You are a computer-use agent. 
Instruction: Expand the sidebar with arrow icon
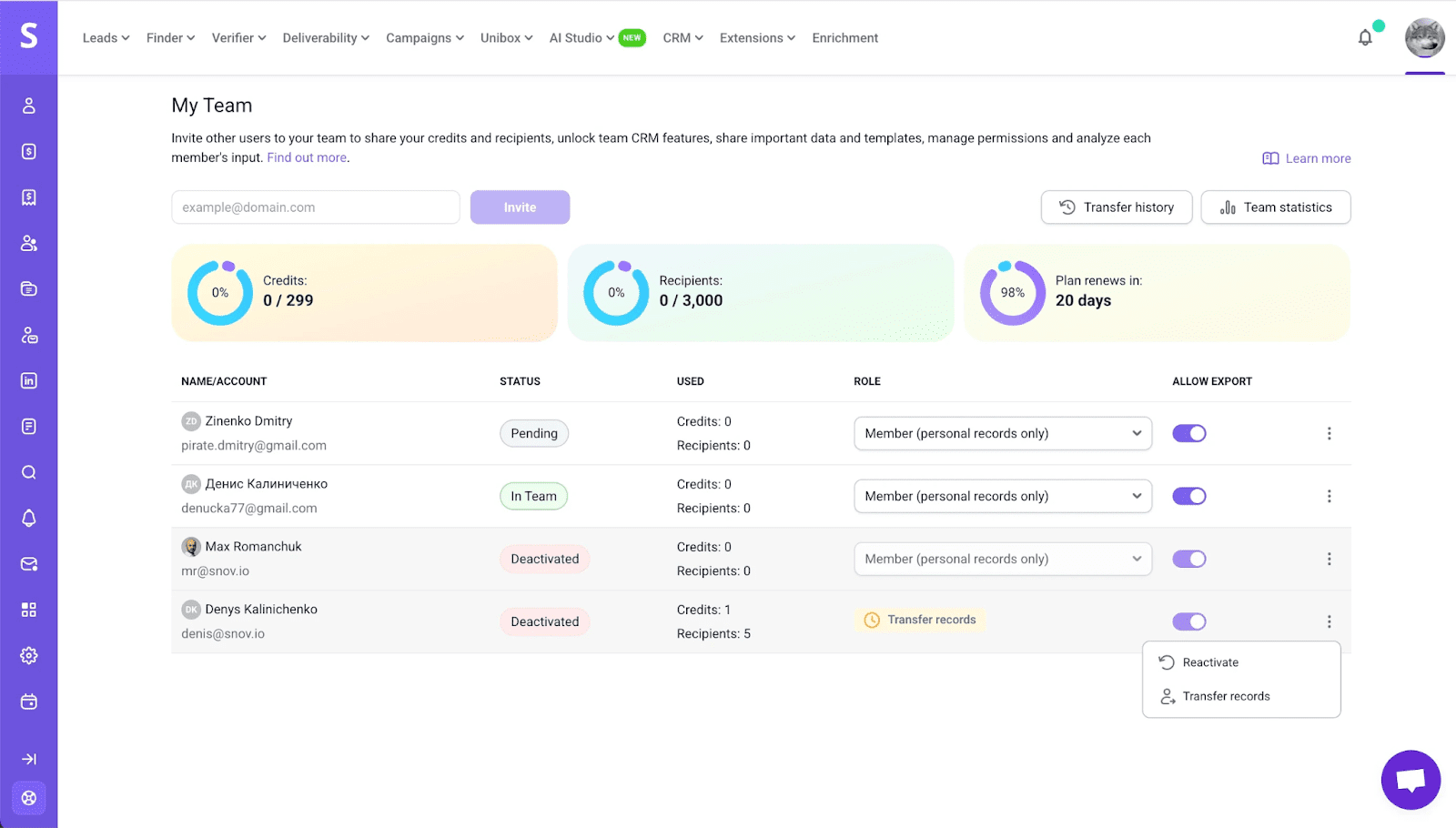29,759
